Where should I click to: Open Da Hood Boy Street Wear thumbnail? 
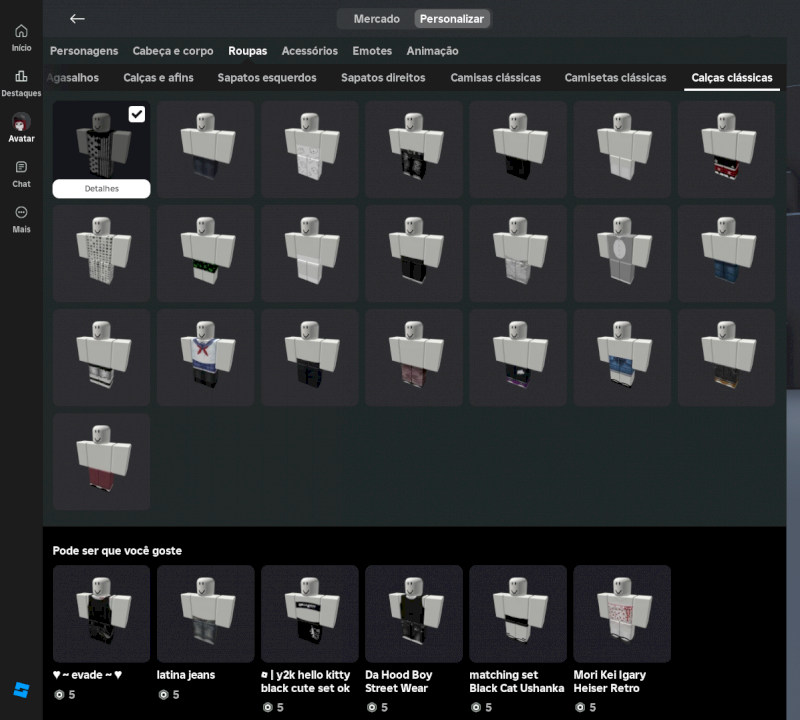tap(414, 613)
